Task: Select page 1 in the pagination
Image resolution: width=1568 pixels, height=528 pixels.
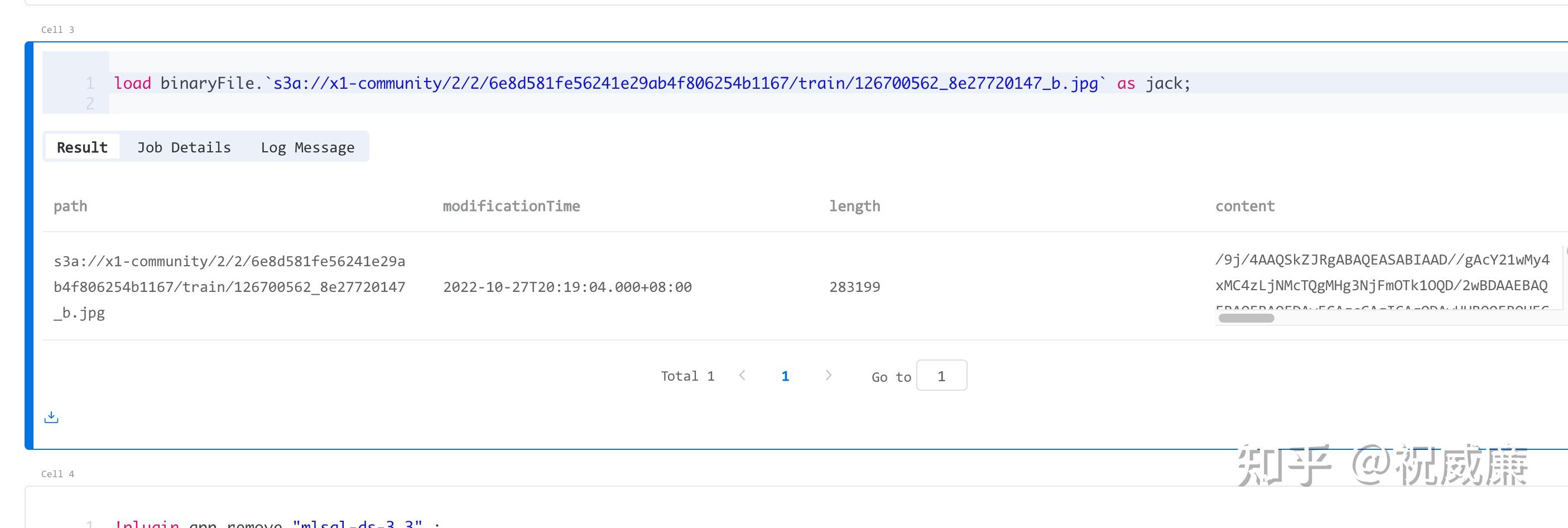Action: pos(785,376)
